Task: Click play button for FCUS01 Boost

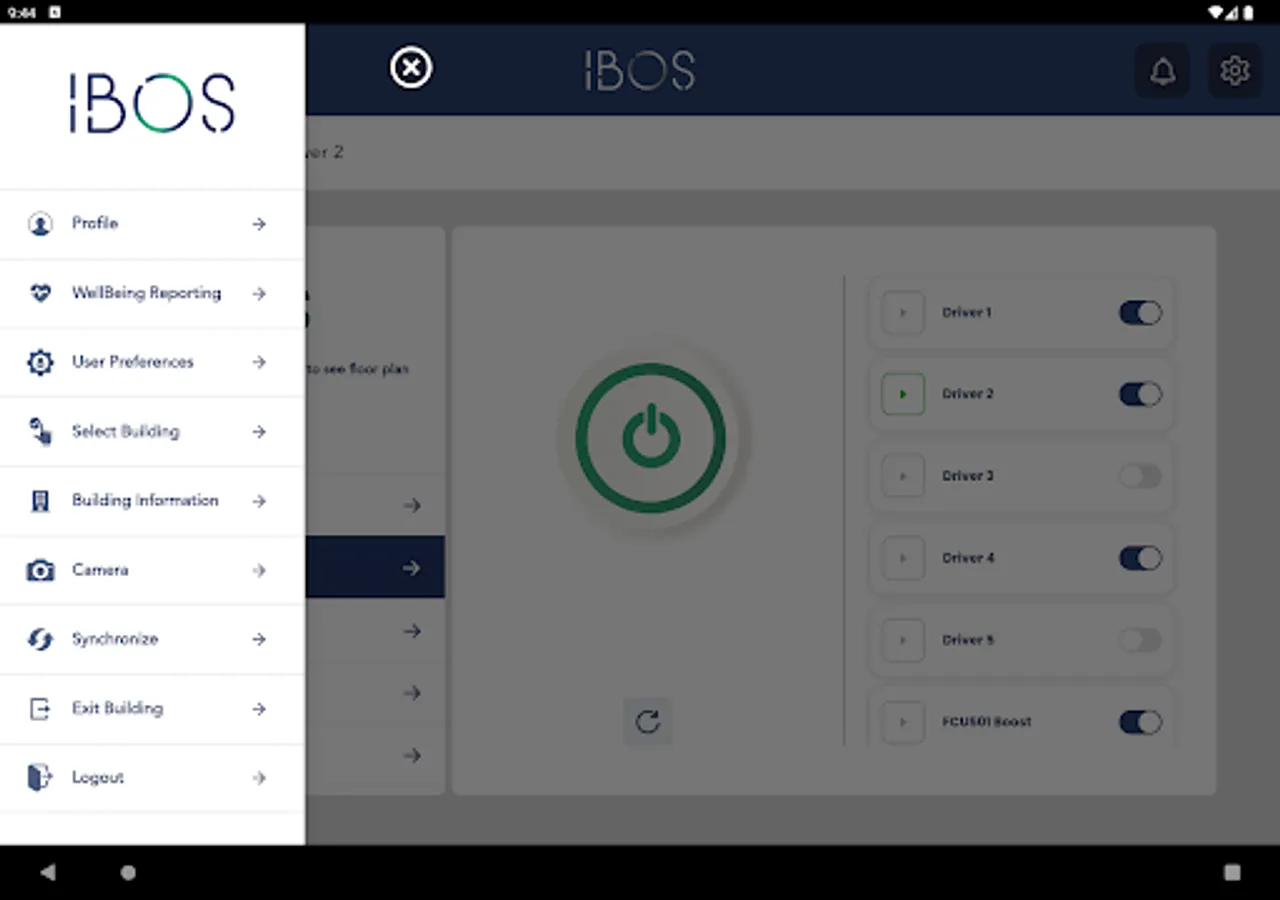Action: pyautogui.click(x=903, y=722)
